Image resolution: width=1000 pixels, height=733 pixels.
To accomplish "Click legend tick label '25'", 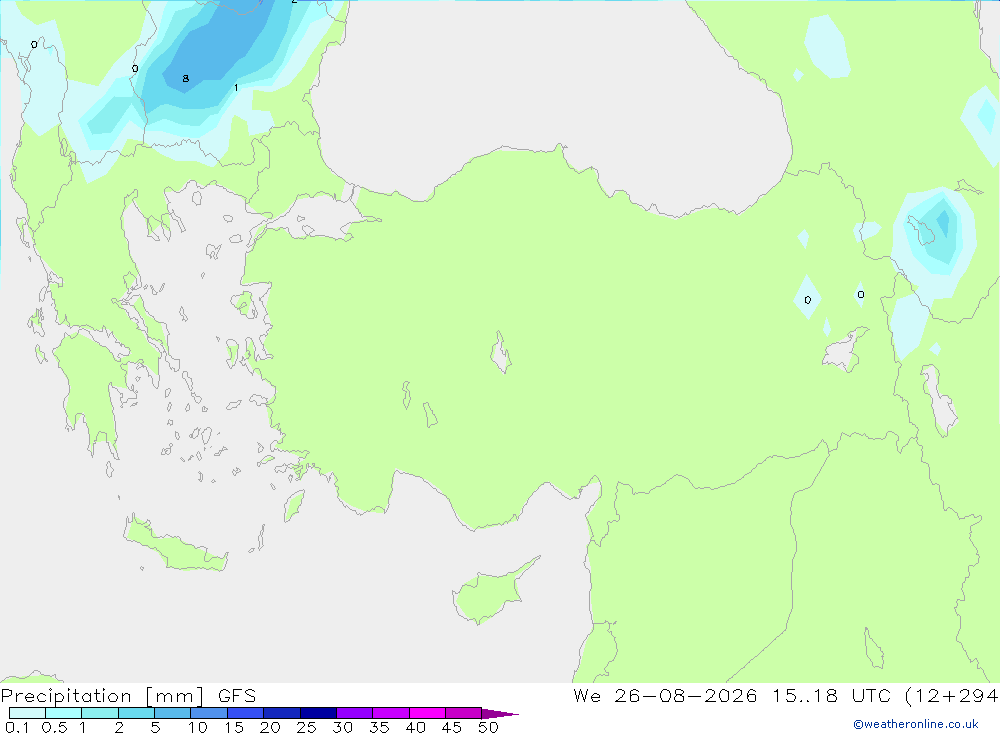I will 306,727.
